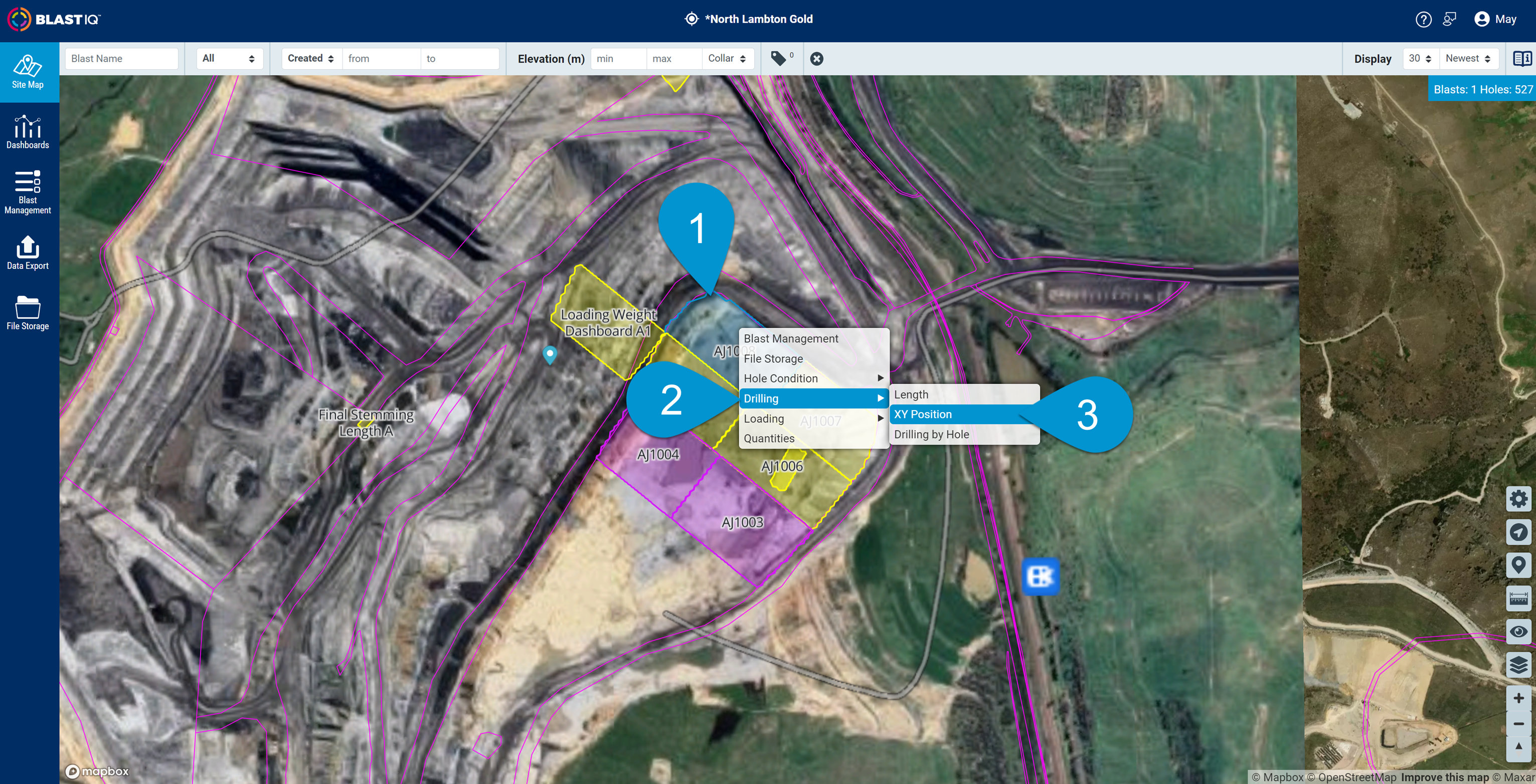Clear filters with the X circle icon

[x=817, y=59]
